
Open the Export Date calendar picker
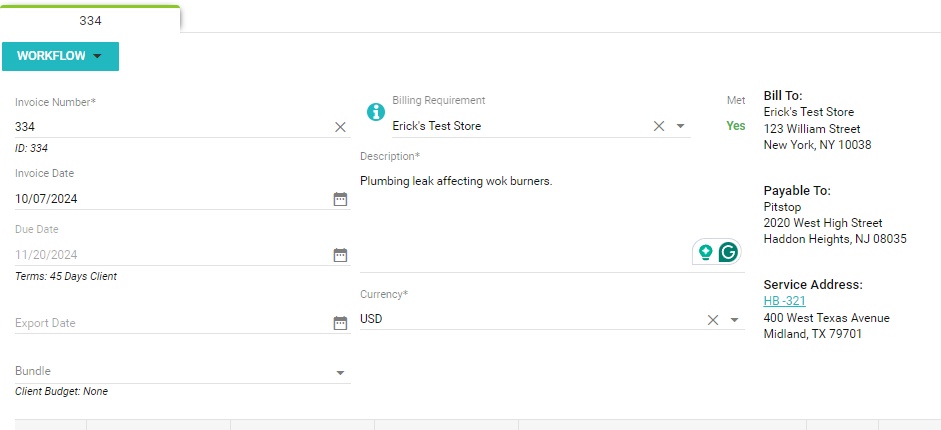click(340, 323)
